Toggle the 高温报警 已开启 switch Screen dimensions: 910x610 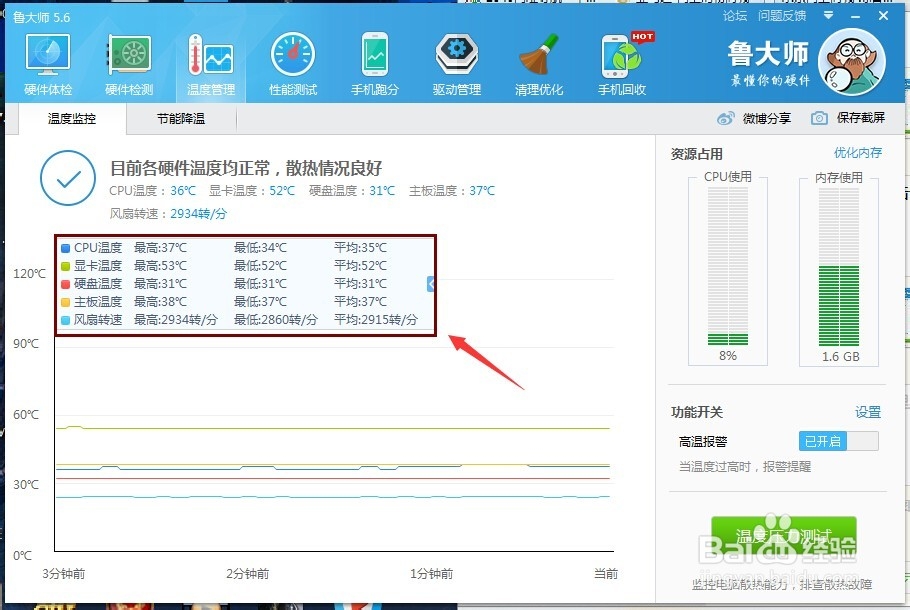coord(839,441)
